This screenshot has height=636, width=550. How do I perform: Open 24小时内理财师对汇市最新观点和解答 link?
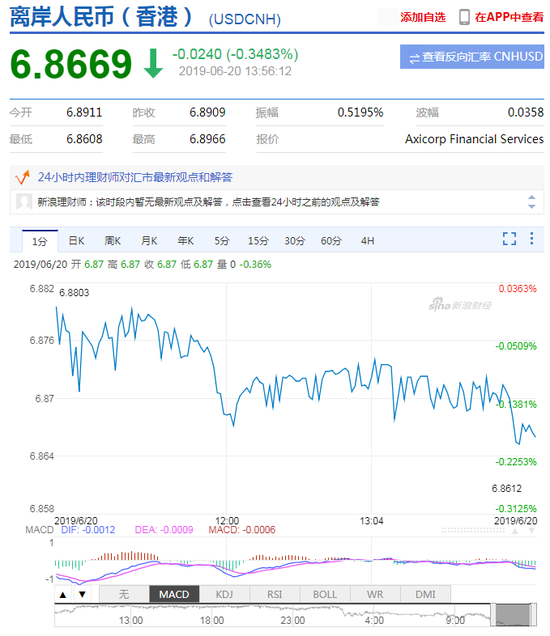pyautogui.click(x=135, y=177)
